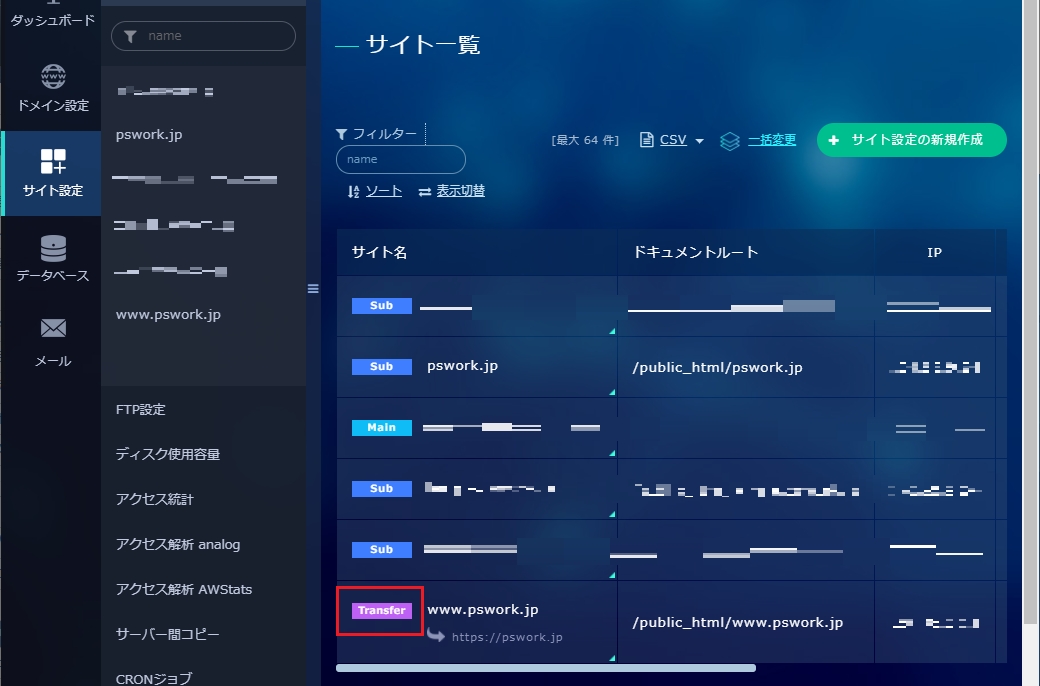Viewport: 1040px width, 686px height.
Task: Click the name filter input field
Action: point(400,159)
